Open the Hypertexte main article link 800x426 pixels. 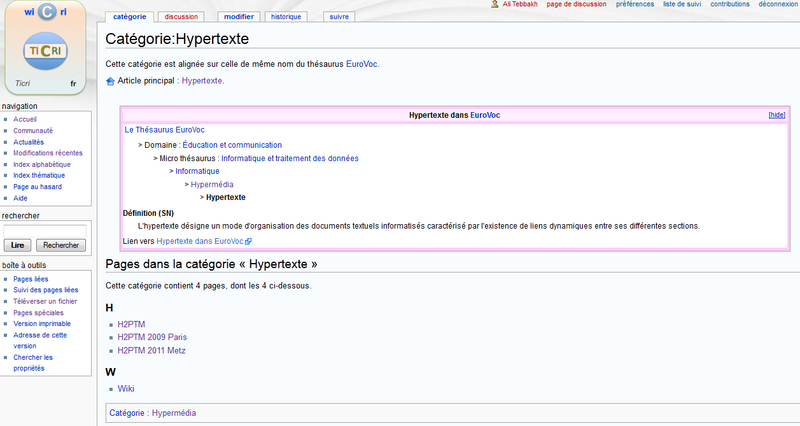point(202,81)
